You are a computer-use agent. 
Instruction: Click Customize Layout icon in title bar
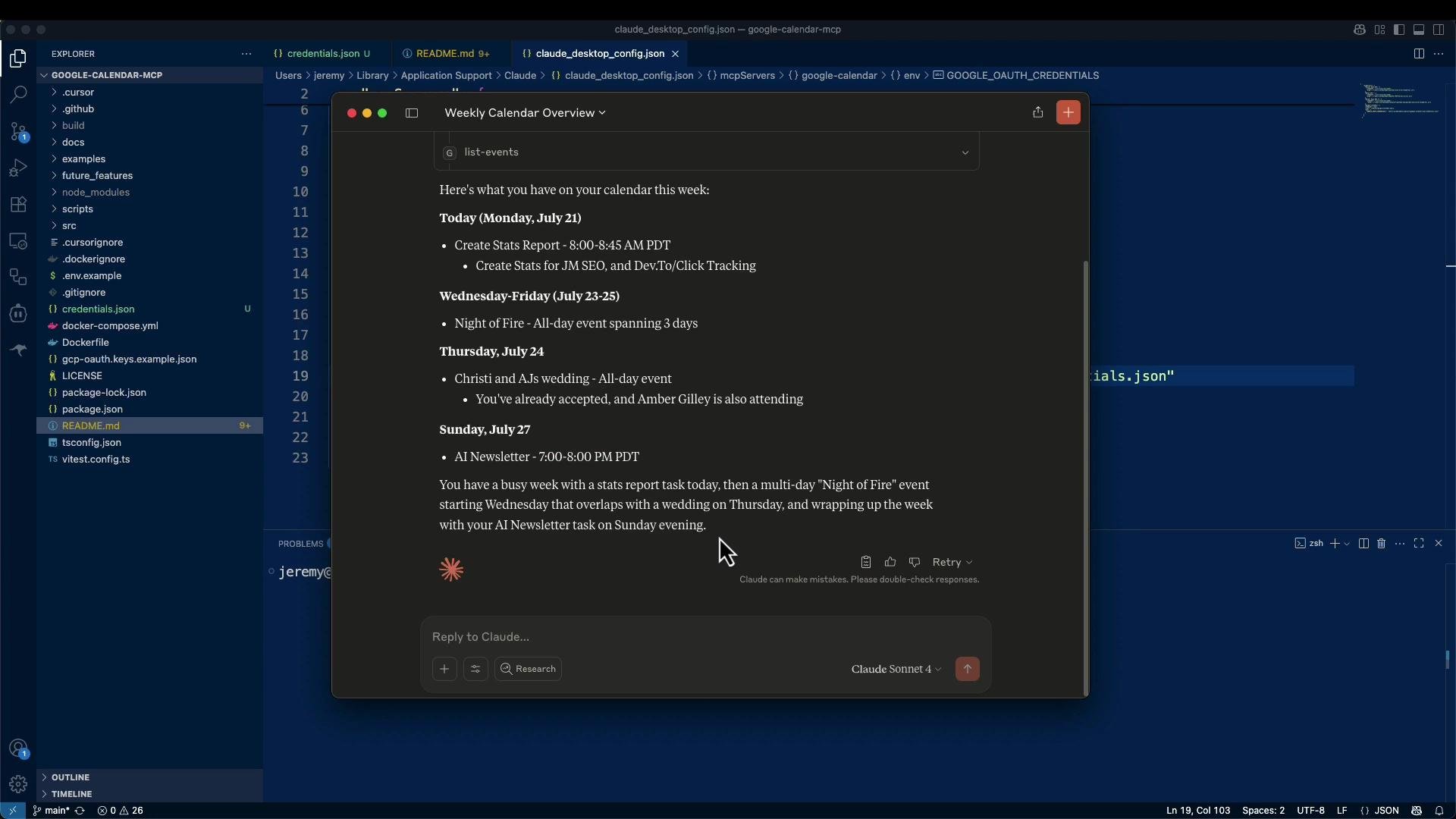click(x=1379, y=30)
